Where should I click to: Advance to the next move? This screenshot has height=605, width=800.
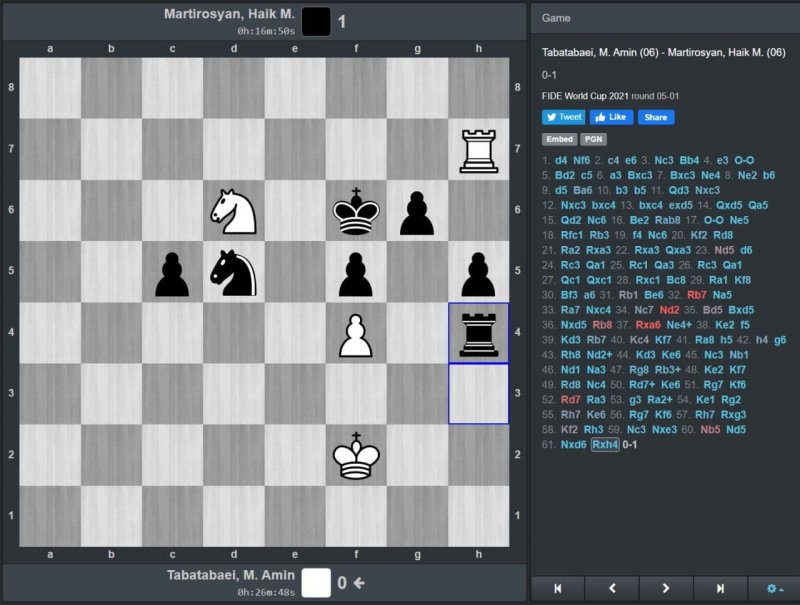tap(666, 589)
